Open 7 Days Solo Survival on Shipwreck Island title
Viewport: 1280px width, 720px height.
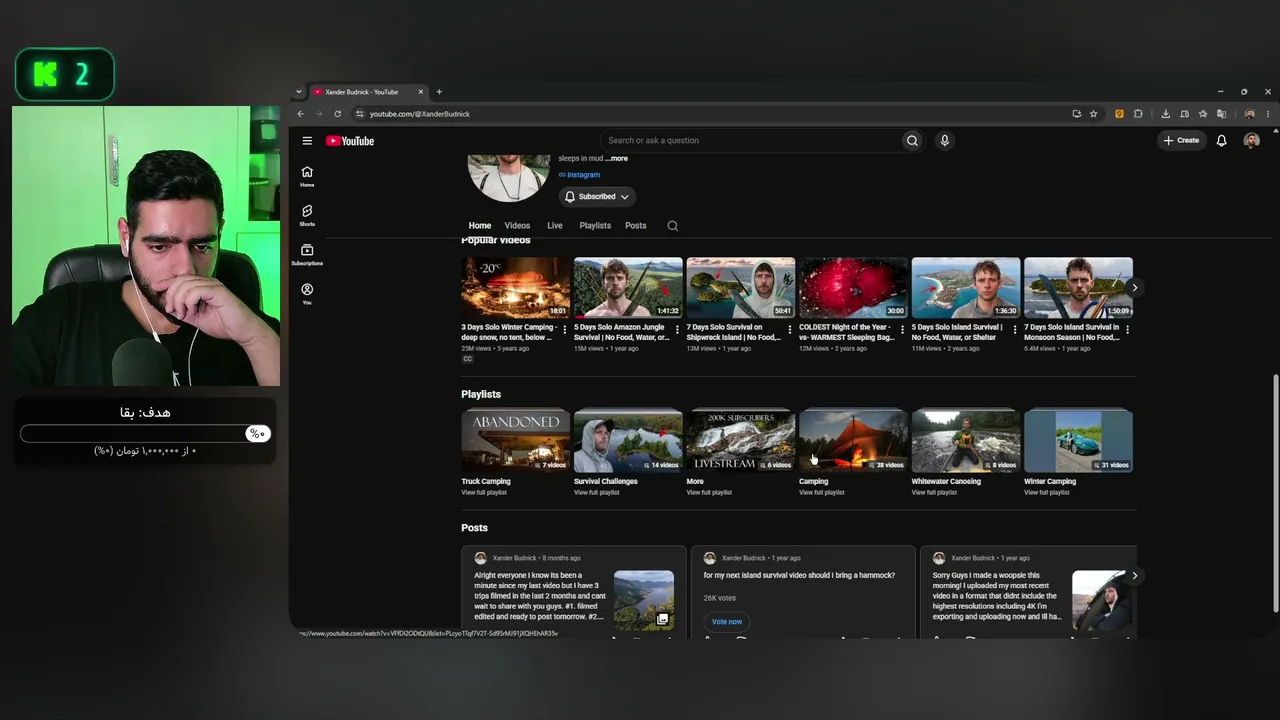coord(733,332)
